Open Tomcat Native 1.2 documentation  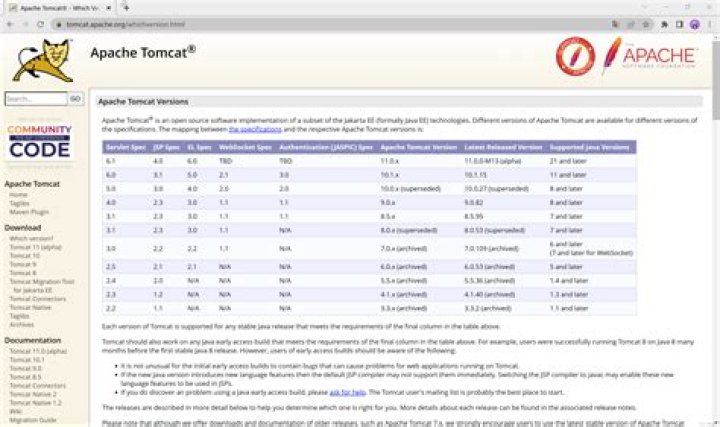pyautogui.click(x=35, y=403)
